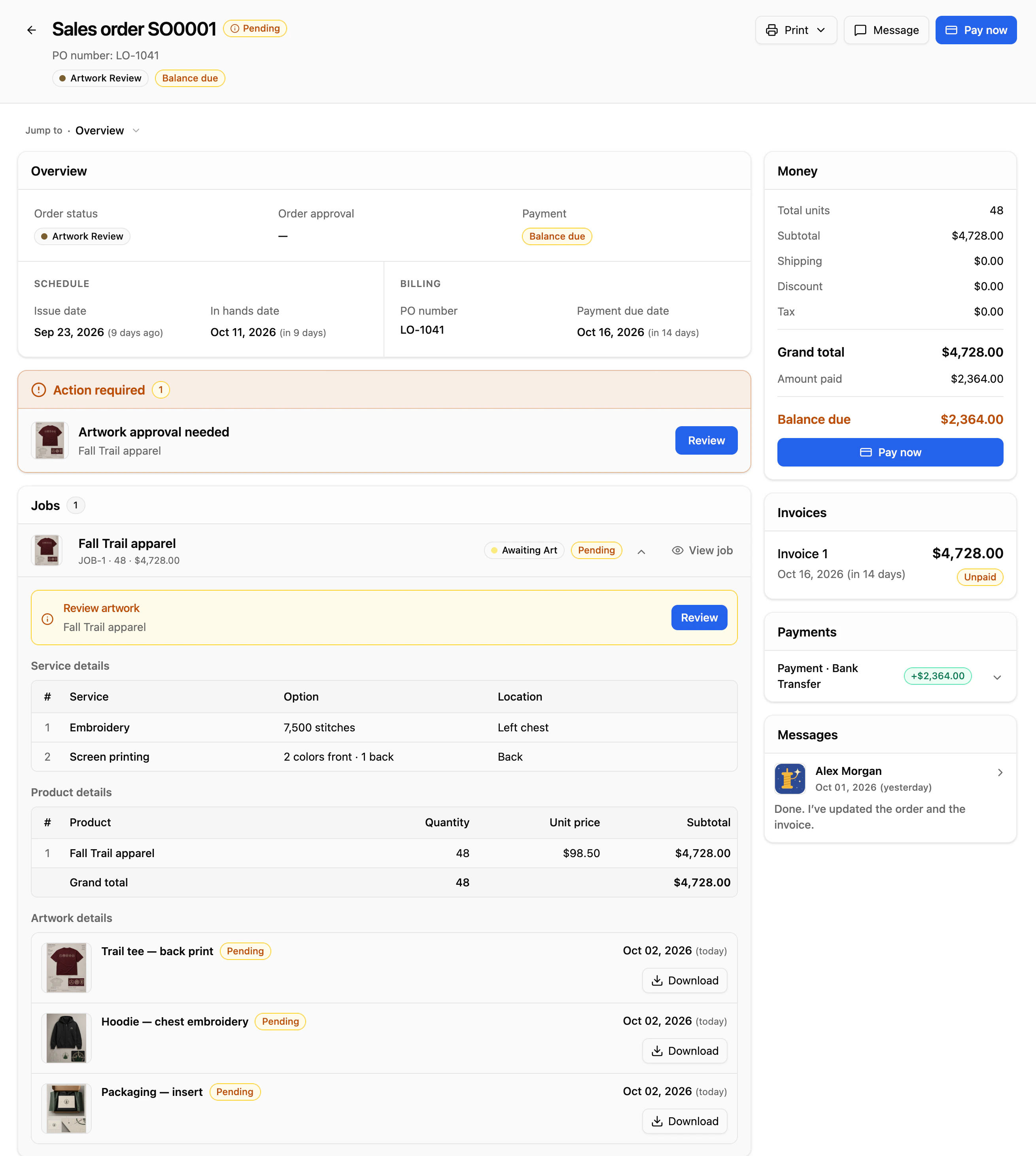
Task: Click Alex Morgan's avatar icon
Action: coord(790,778)
